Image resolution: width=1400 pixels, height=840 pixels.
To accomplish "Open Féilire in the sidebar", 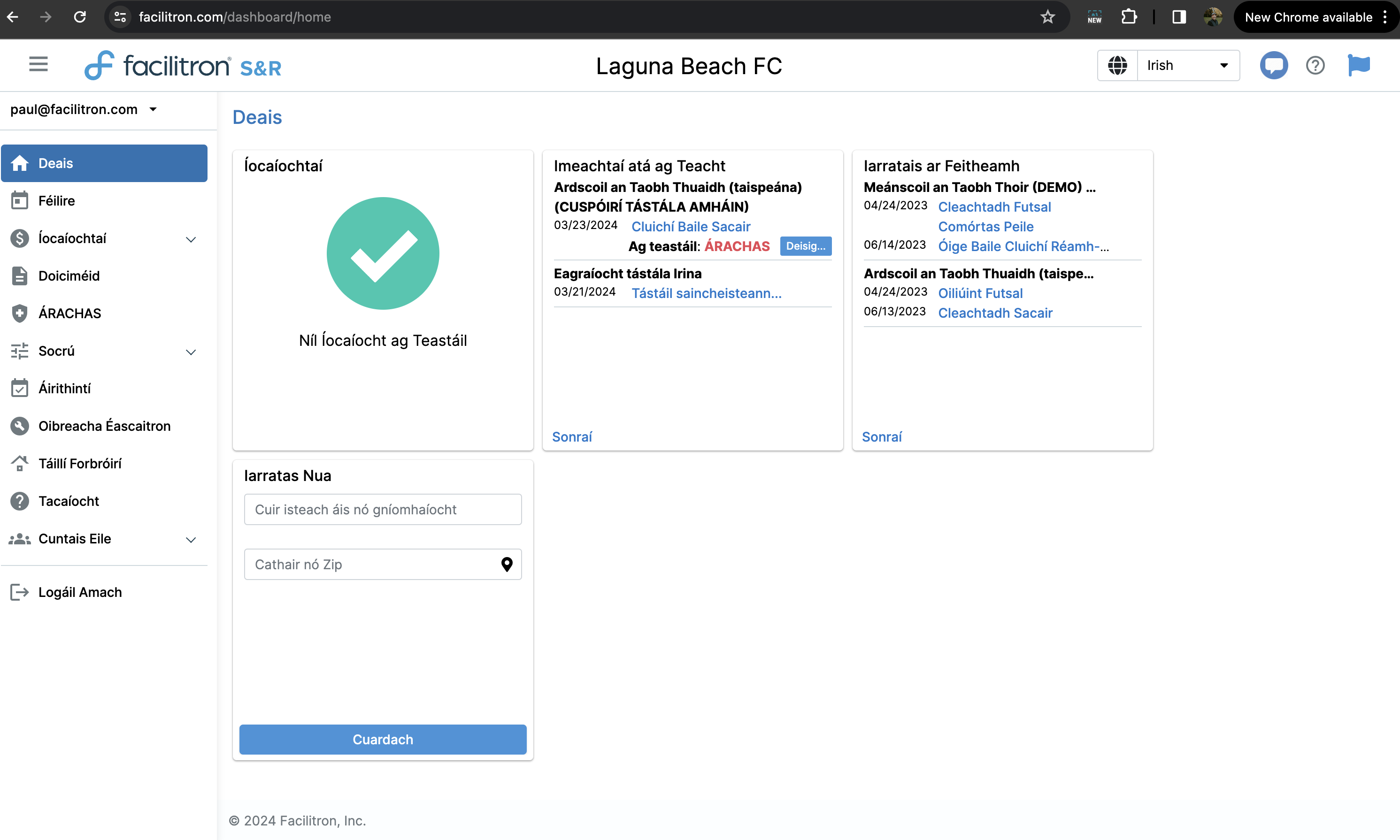I will coord(57,201).
